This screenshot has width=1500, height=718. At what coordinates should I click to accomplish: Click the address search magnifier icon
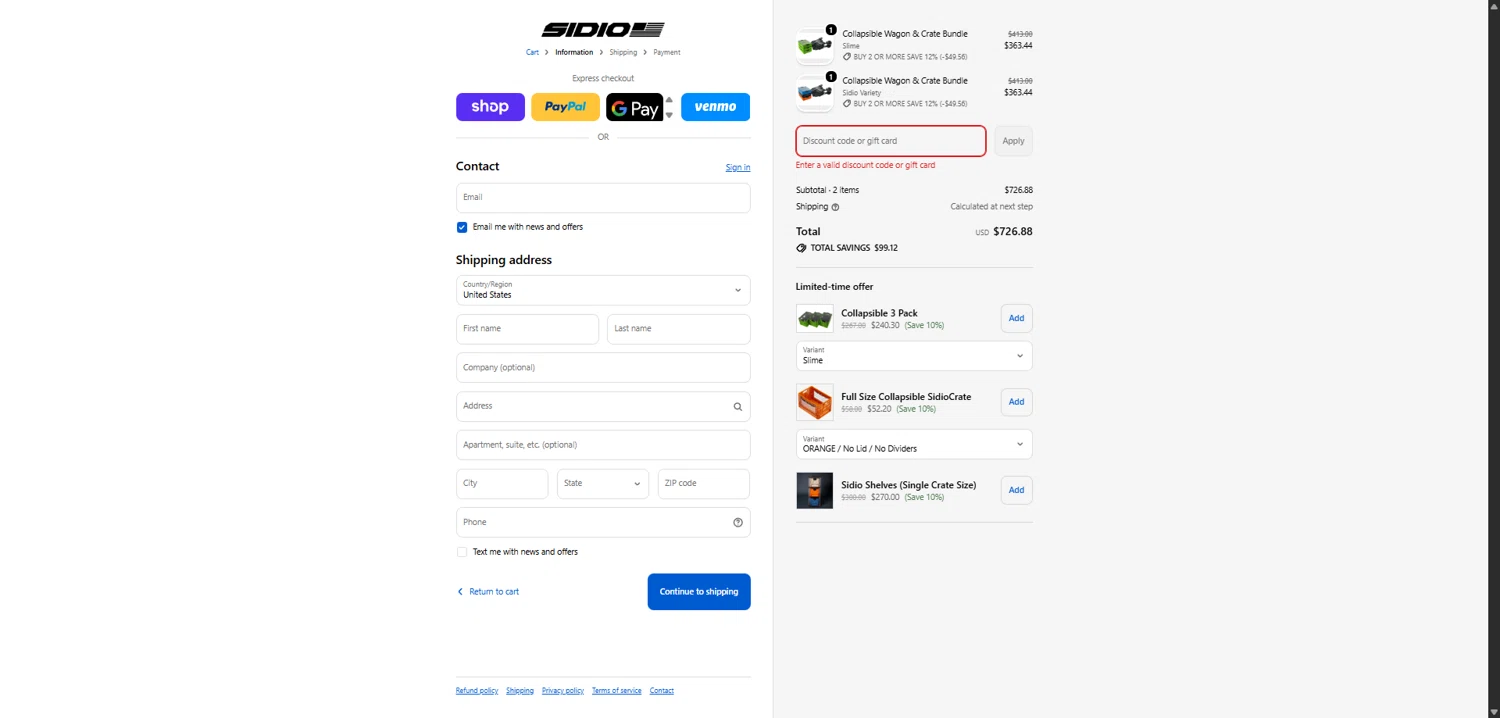738,406
